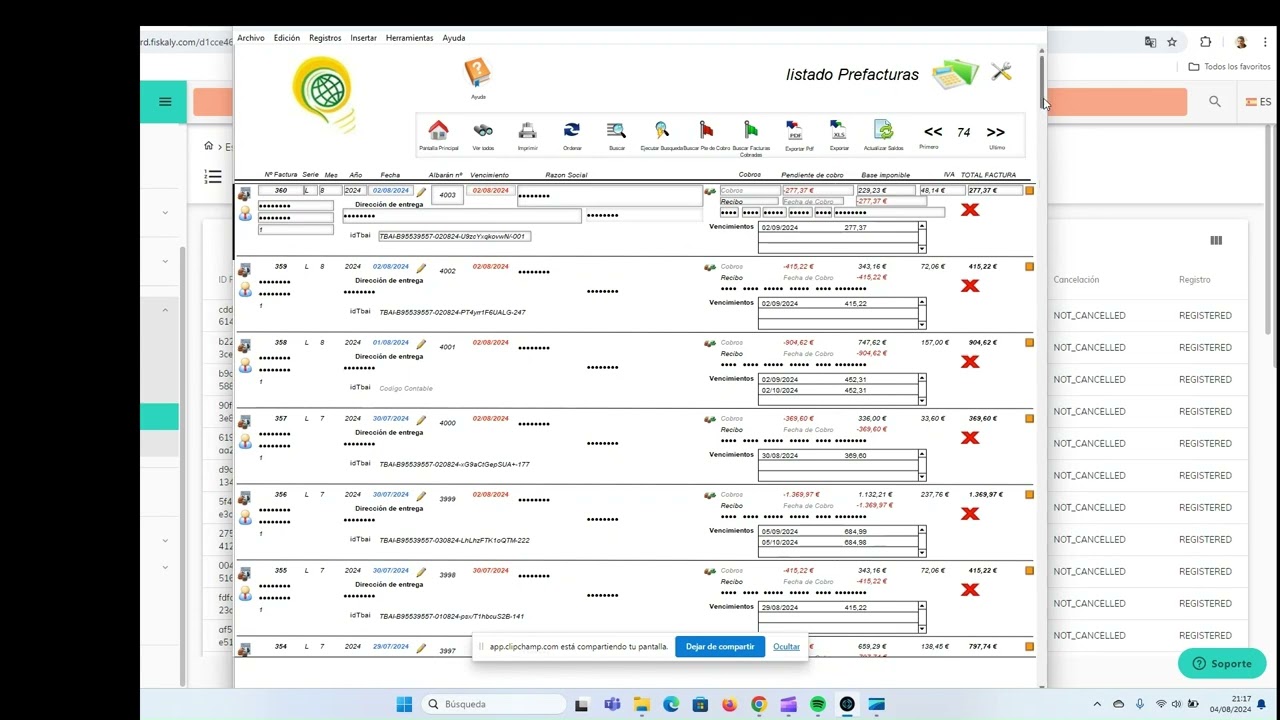
Task: Open the wrench and screwdriver settings icon
Action: coord(1001,71)
